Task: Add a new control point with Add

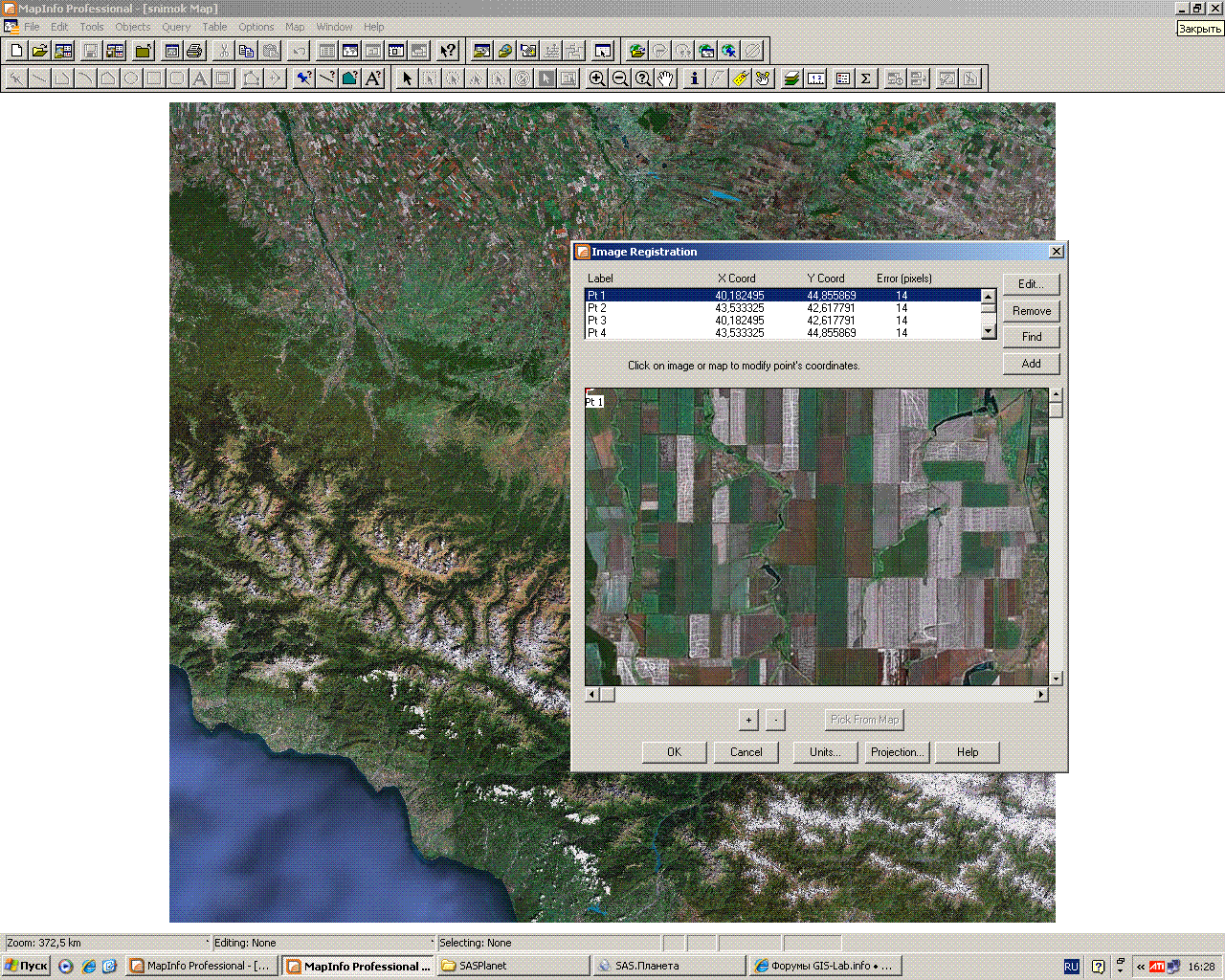Action: (1031, 364)
